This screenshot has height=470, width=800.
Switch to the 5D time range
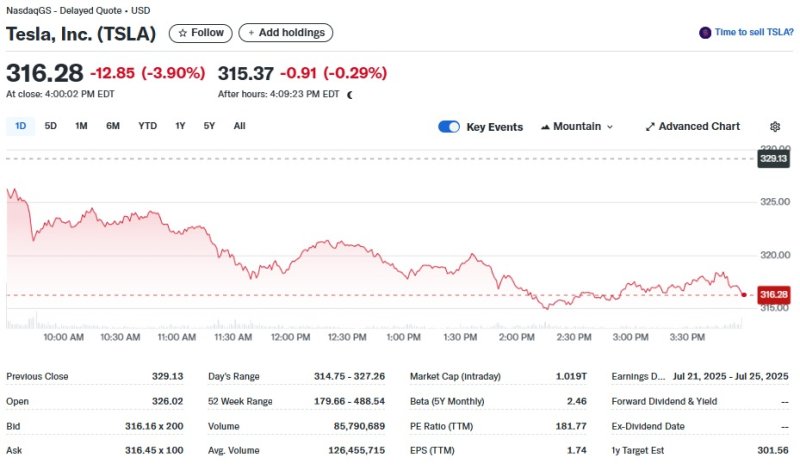(x=51, y=126)
